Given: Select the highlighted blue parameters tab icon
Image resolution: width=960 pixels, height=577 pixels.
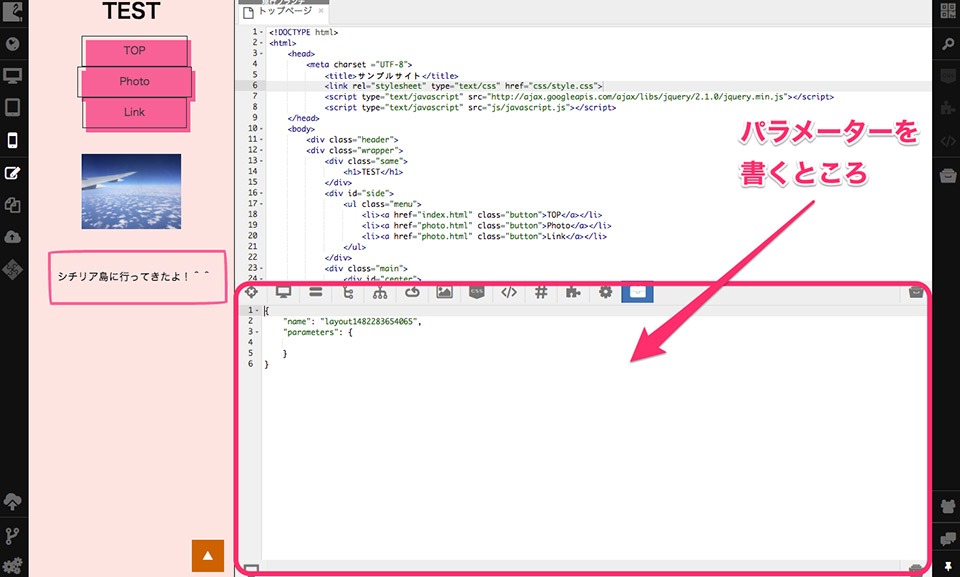Looking at the screenshot, I should click(x=637, y=292).
